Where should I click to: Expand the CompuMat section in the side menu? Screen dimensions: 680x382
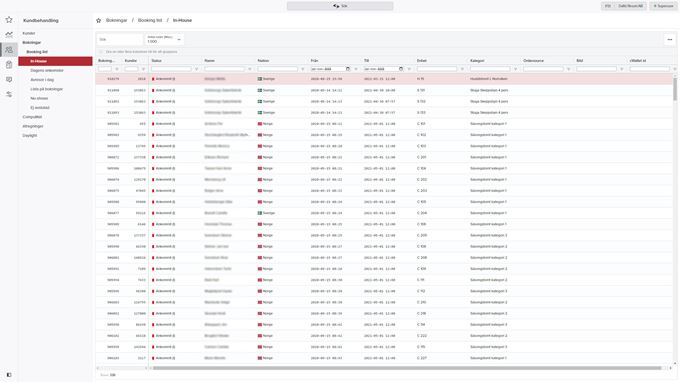pyautogui.click(x=32, y=117)
